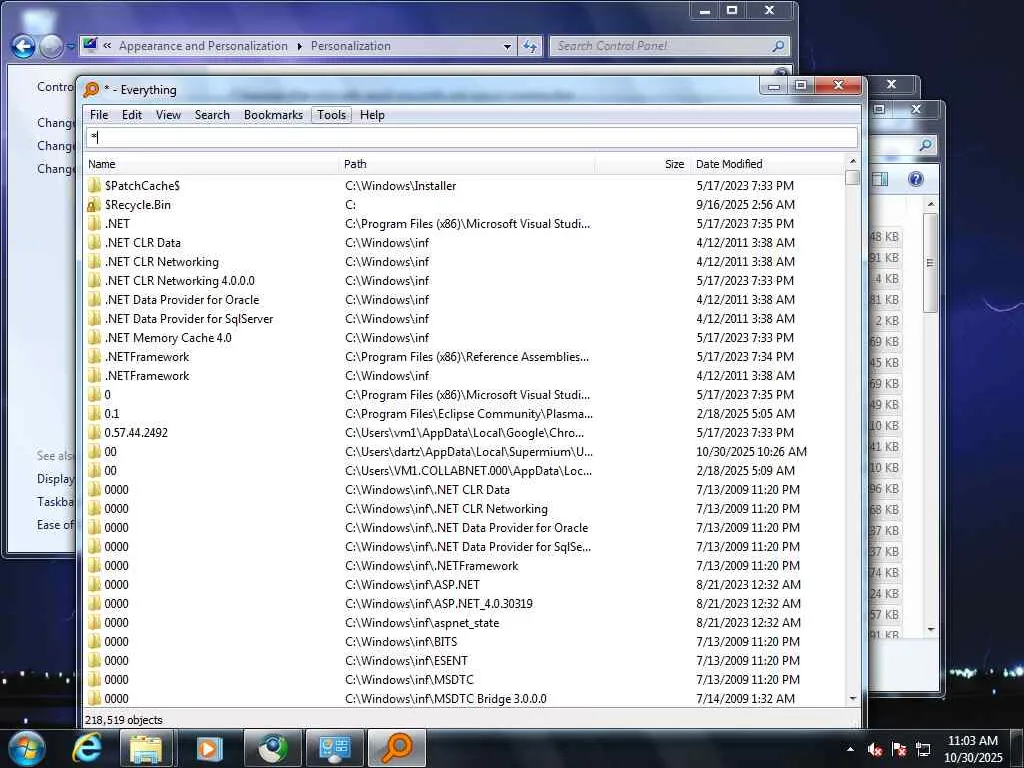1024x768 pixels.
Task: Show hidden tray icons arrow
Action: tap(850, 749)
